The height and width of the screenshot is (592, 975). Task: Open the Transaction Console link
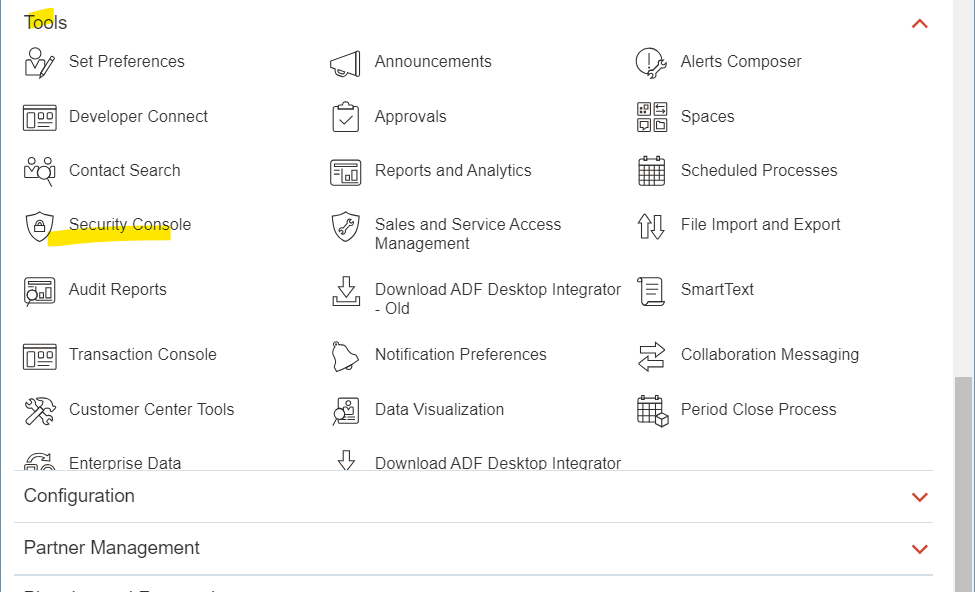[142, 355]
